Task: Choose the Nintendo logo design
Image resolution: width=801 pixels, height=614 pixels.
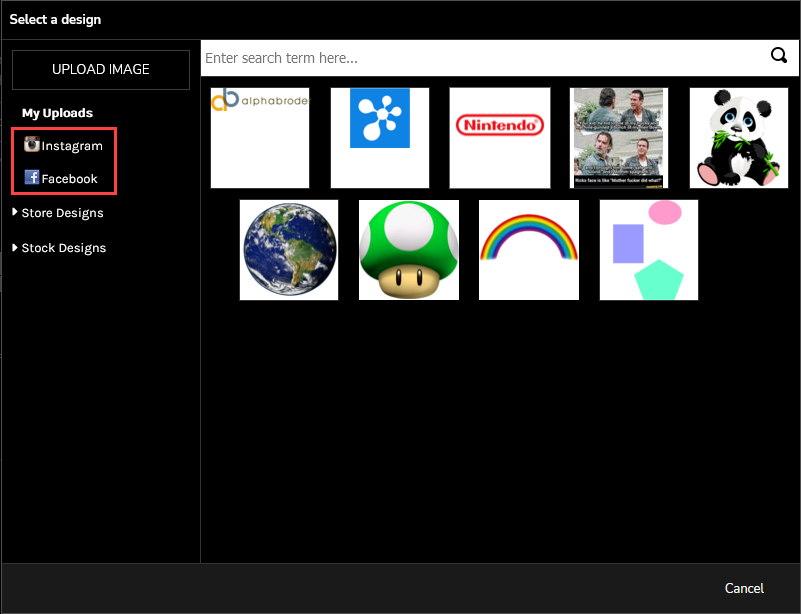Action: coord(500,138)
